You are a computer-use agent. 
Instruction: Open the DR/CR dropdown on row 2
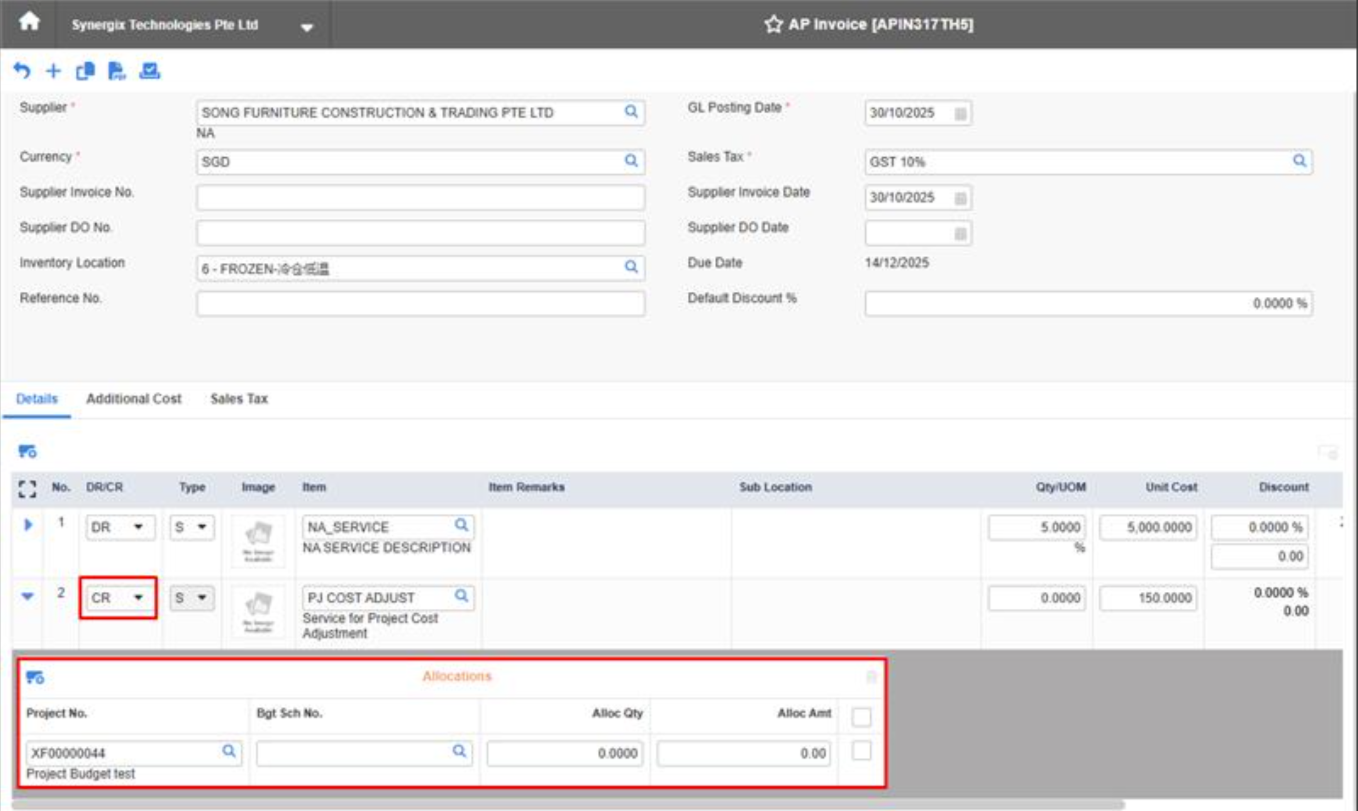pos(120,598)
